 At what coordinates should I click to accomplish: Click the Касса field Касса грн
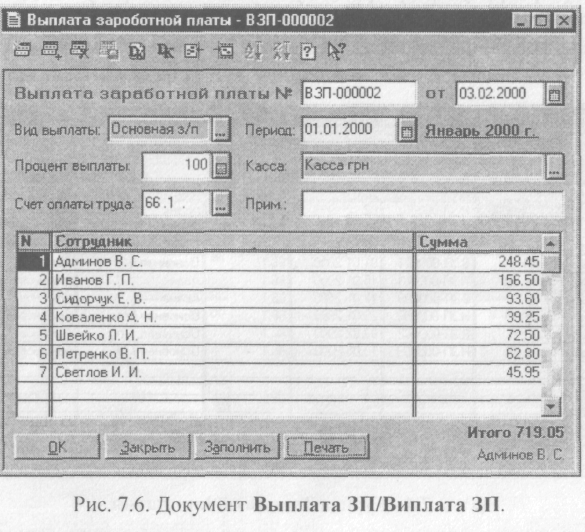pos(423,166)
